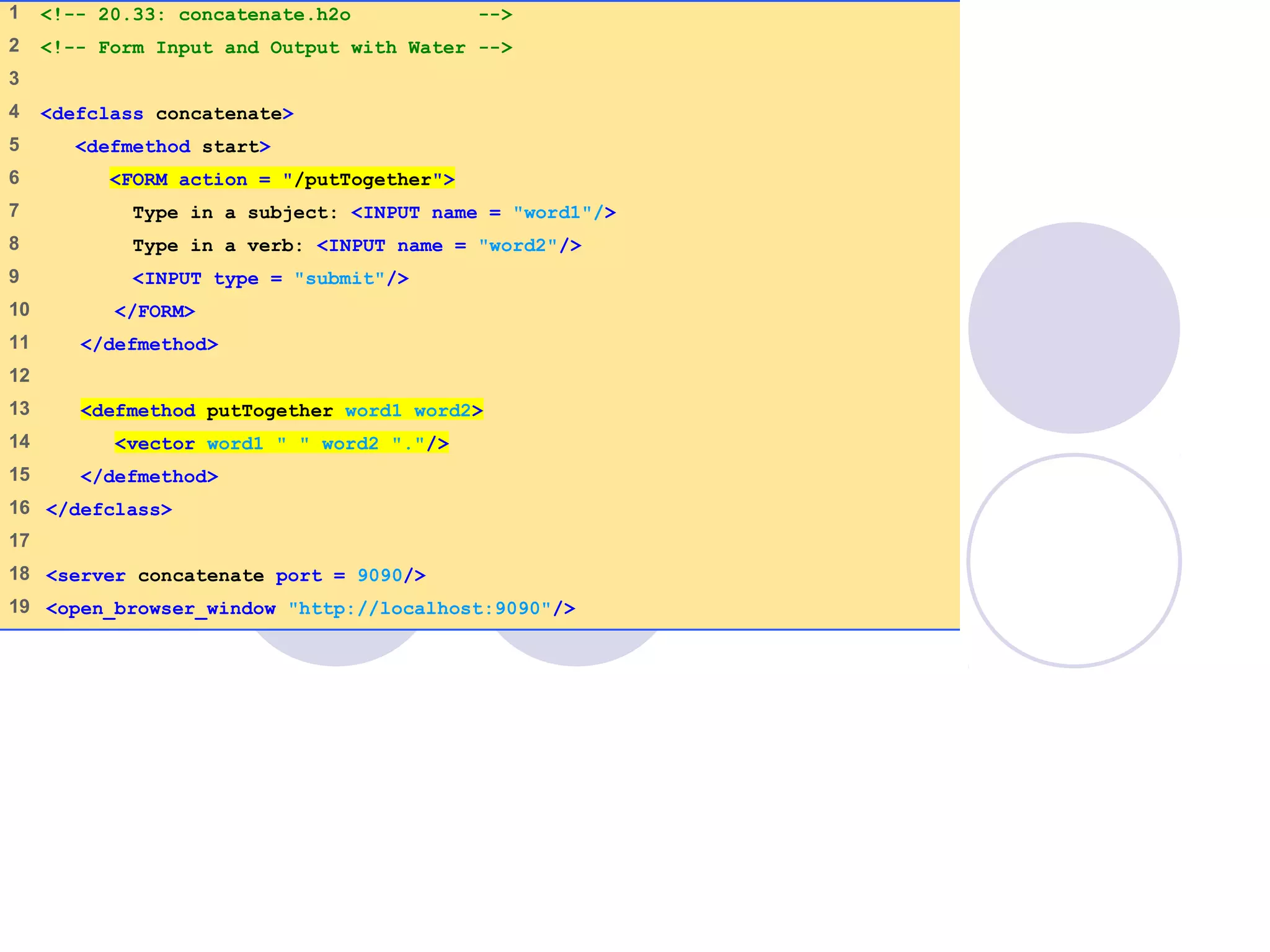Click the server concatenate tag
The height and width of the screenshot is (952, 1270).
(x=155, y=576)
